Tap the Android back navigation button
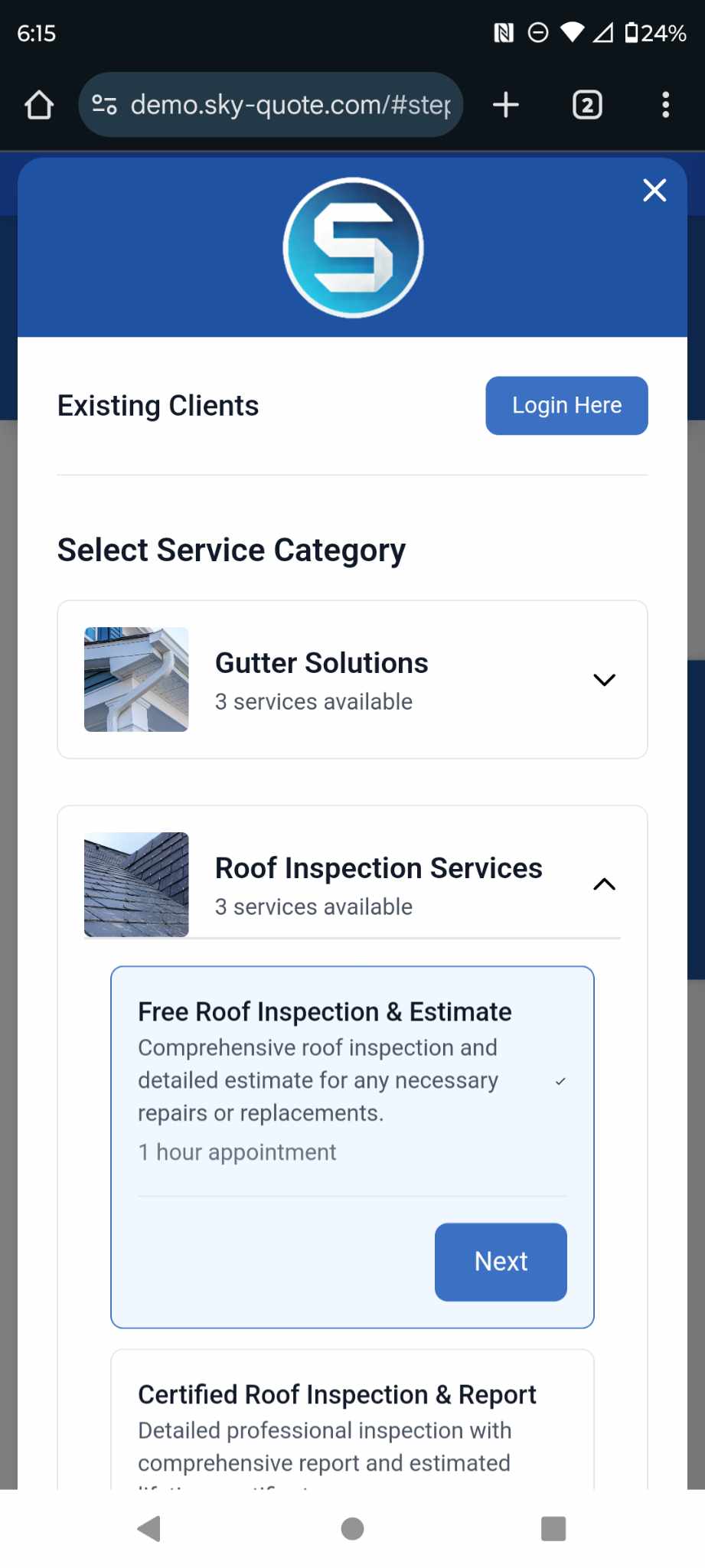 tap(149, 1529)
